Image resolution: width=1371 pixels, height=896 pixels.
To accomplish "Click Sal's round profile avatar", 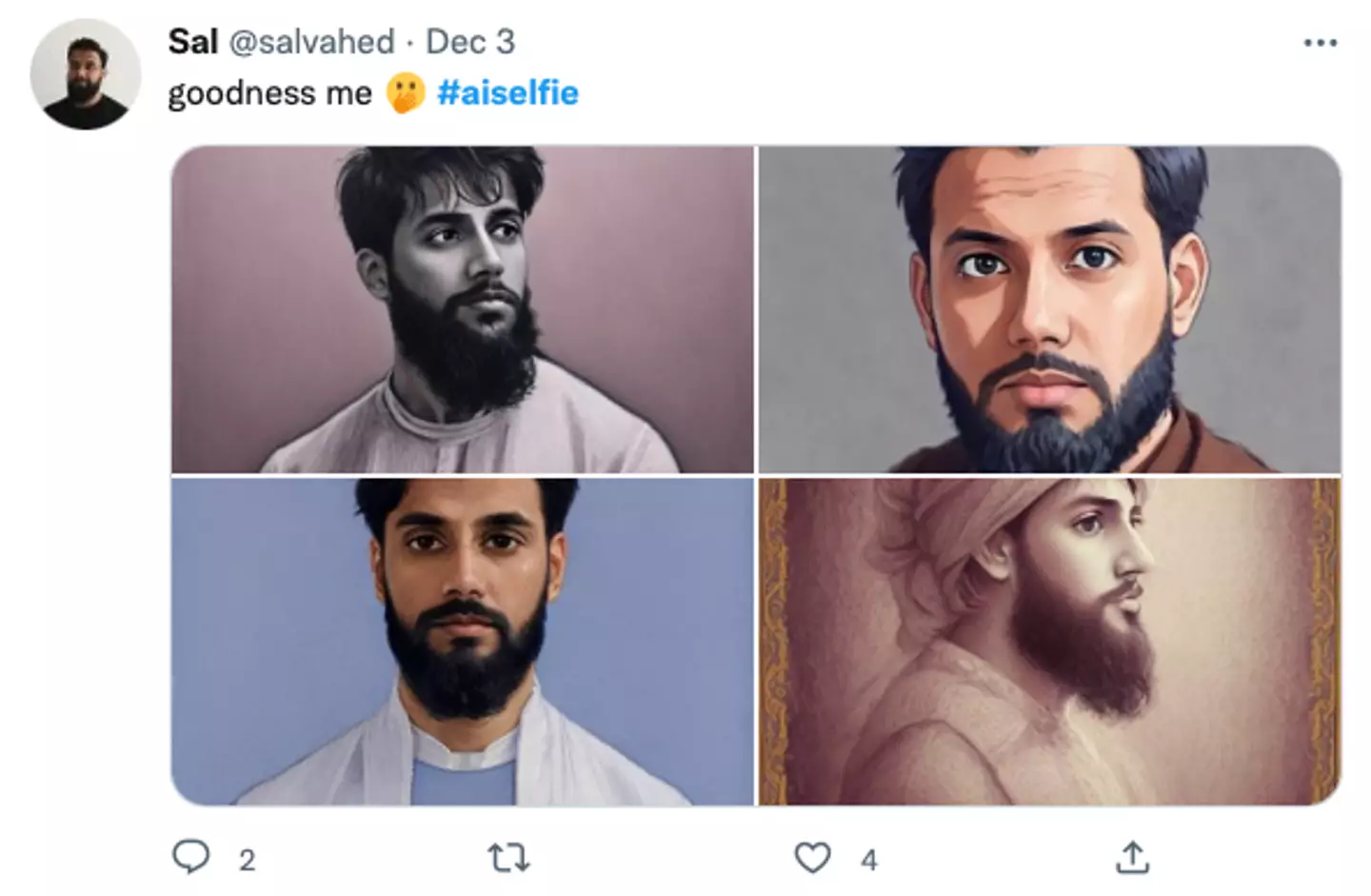I will 85,74.
